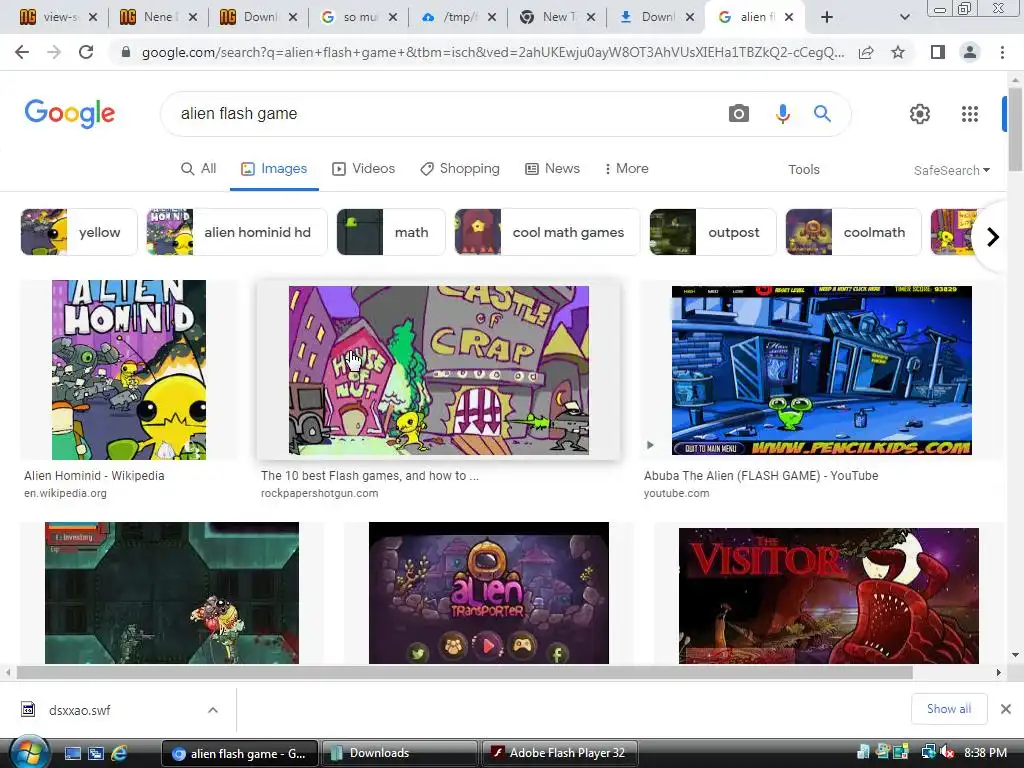
Task: Click Show all downloads button
Action: click(949, 709)
